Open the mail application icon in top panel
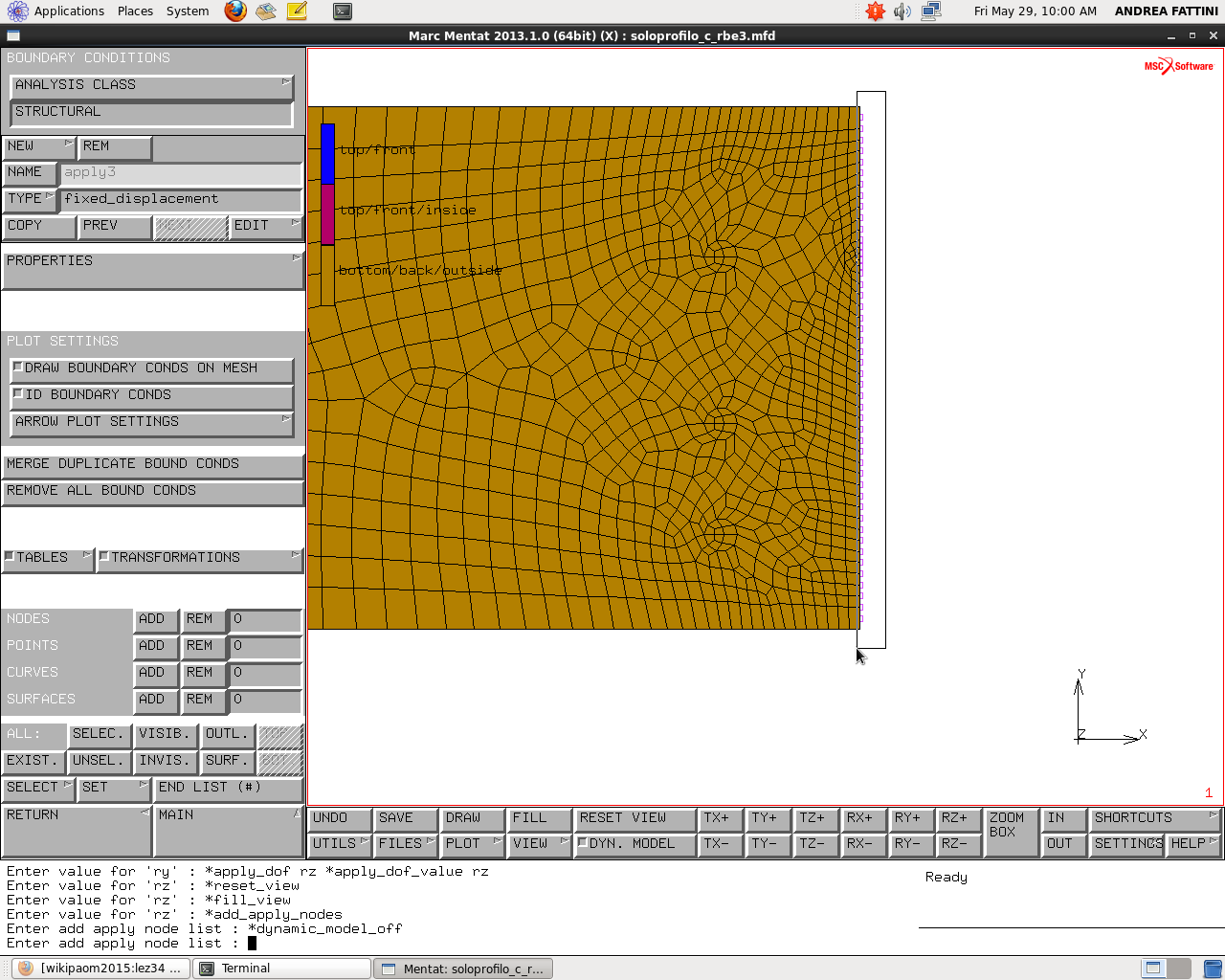 tap(266, 11)
